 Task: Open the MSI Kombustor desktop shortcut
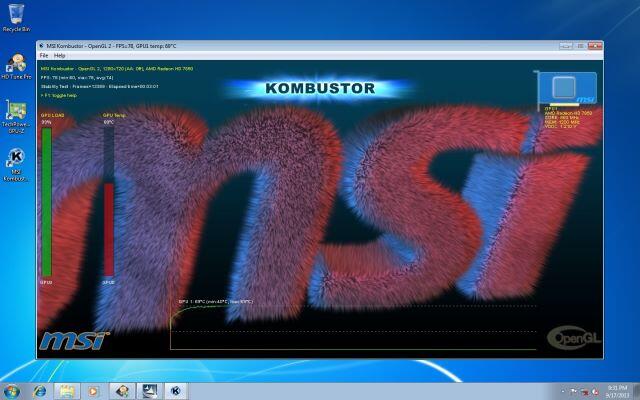(16, 164)
